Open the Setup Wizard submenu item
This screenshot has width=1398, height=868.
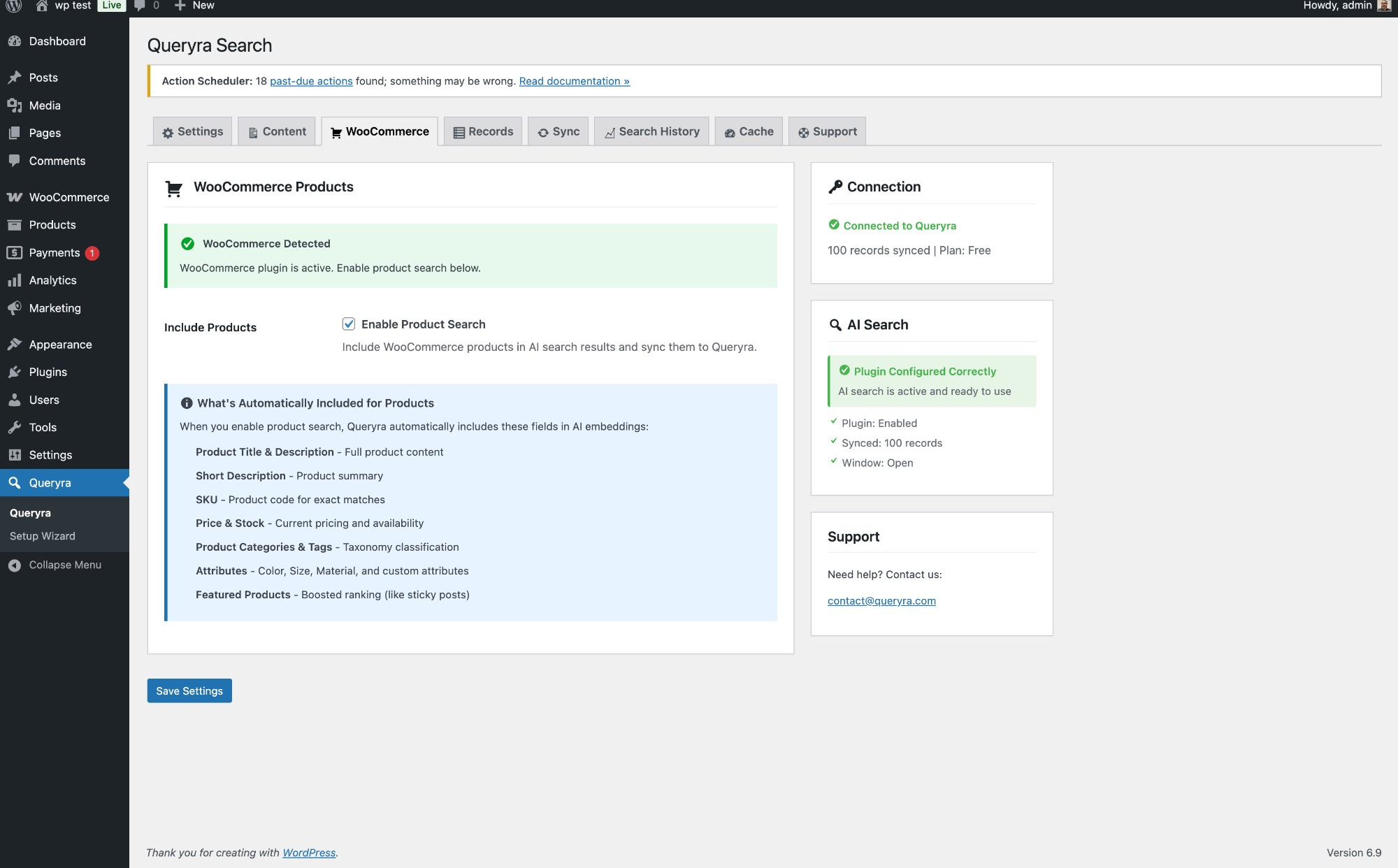click(x=42, y=535)
